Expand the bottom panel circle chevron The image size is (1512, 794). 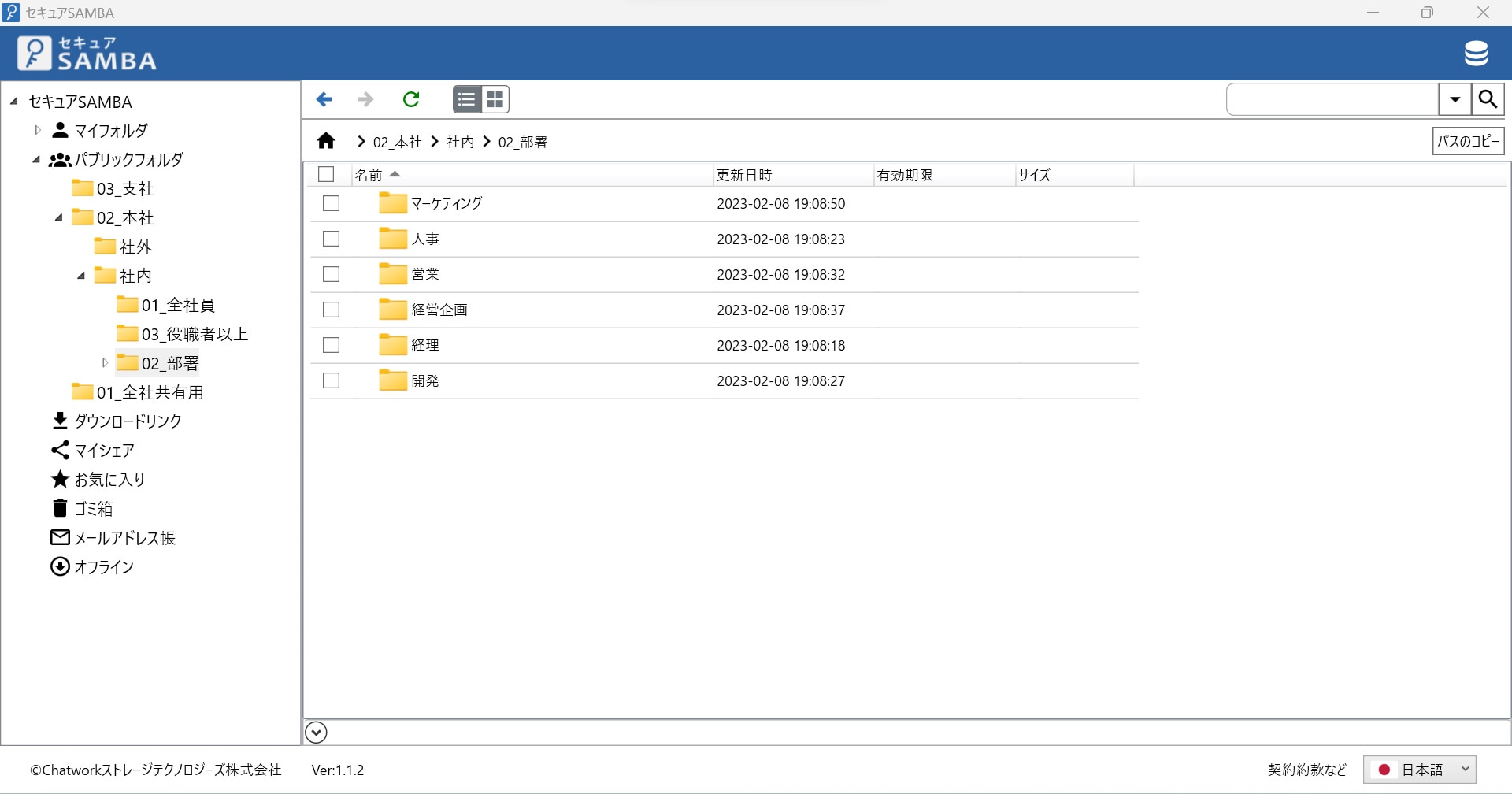click(316, 733)
